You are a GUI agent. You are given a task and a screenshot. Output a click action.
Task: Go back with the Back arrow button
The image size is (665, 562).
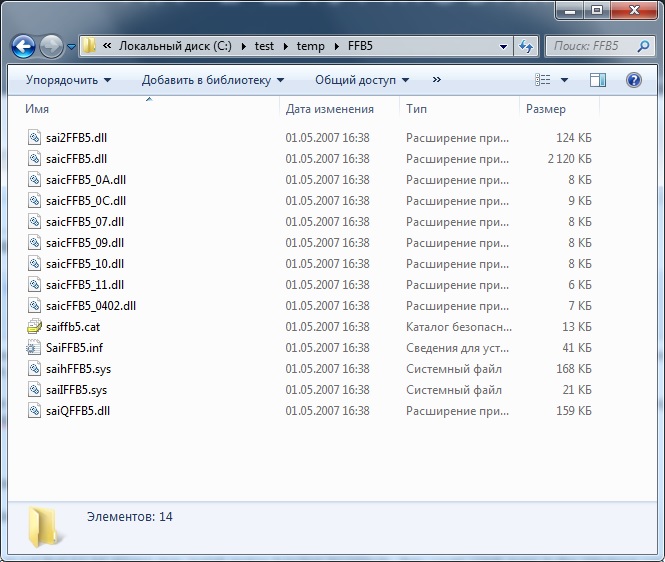pyautogui.click(x=23, y=46)
